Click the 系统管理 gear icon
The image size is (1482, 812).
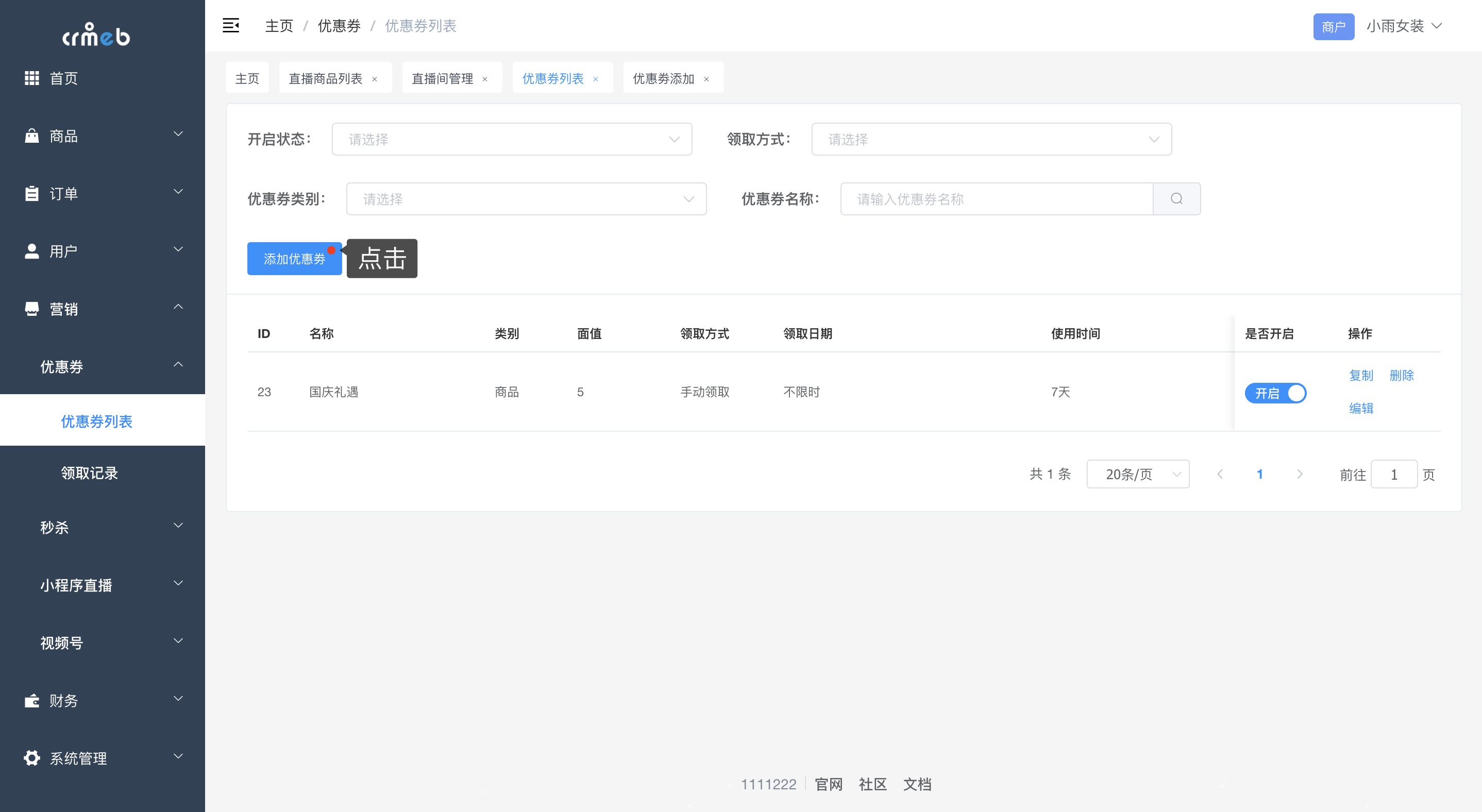31,758
